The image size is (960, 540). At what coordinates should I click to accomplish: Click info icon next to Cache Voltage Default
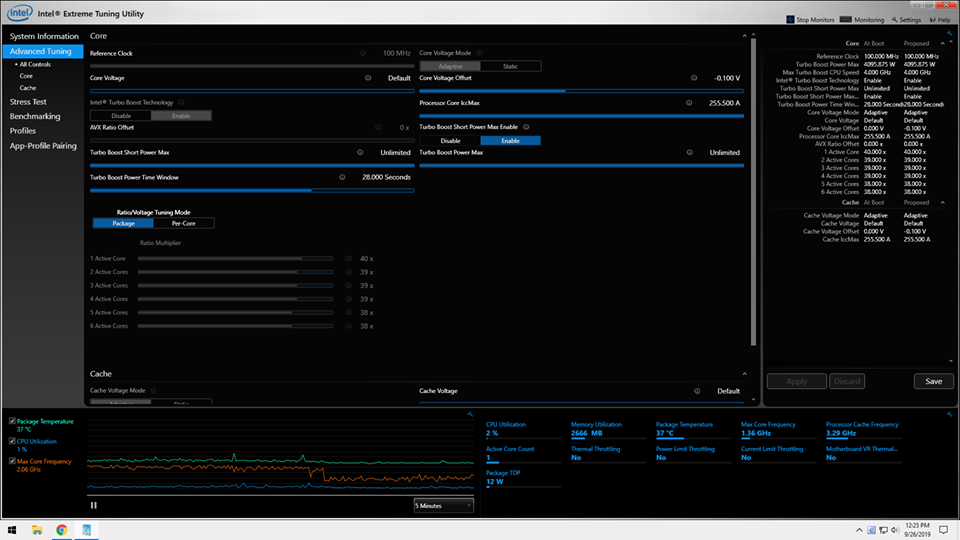click(697, 391)
